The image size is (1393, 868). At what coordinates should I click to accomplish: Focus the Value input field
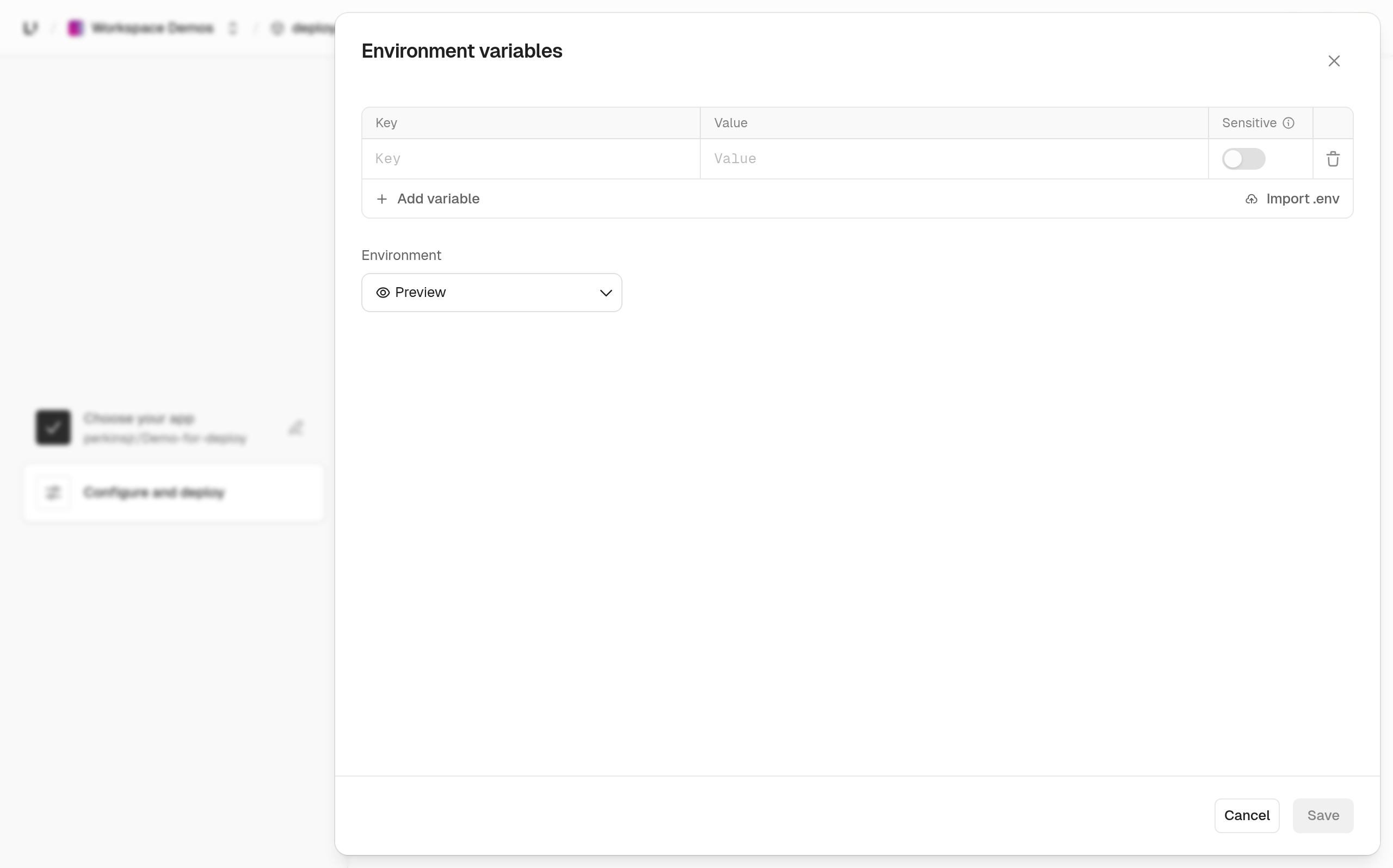coord(954,159)
